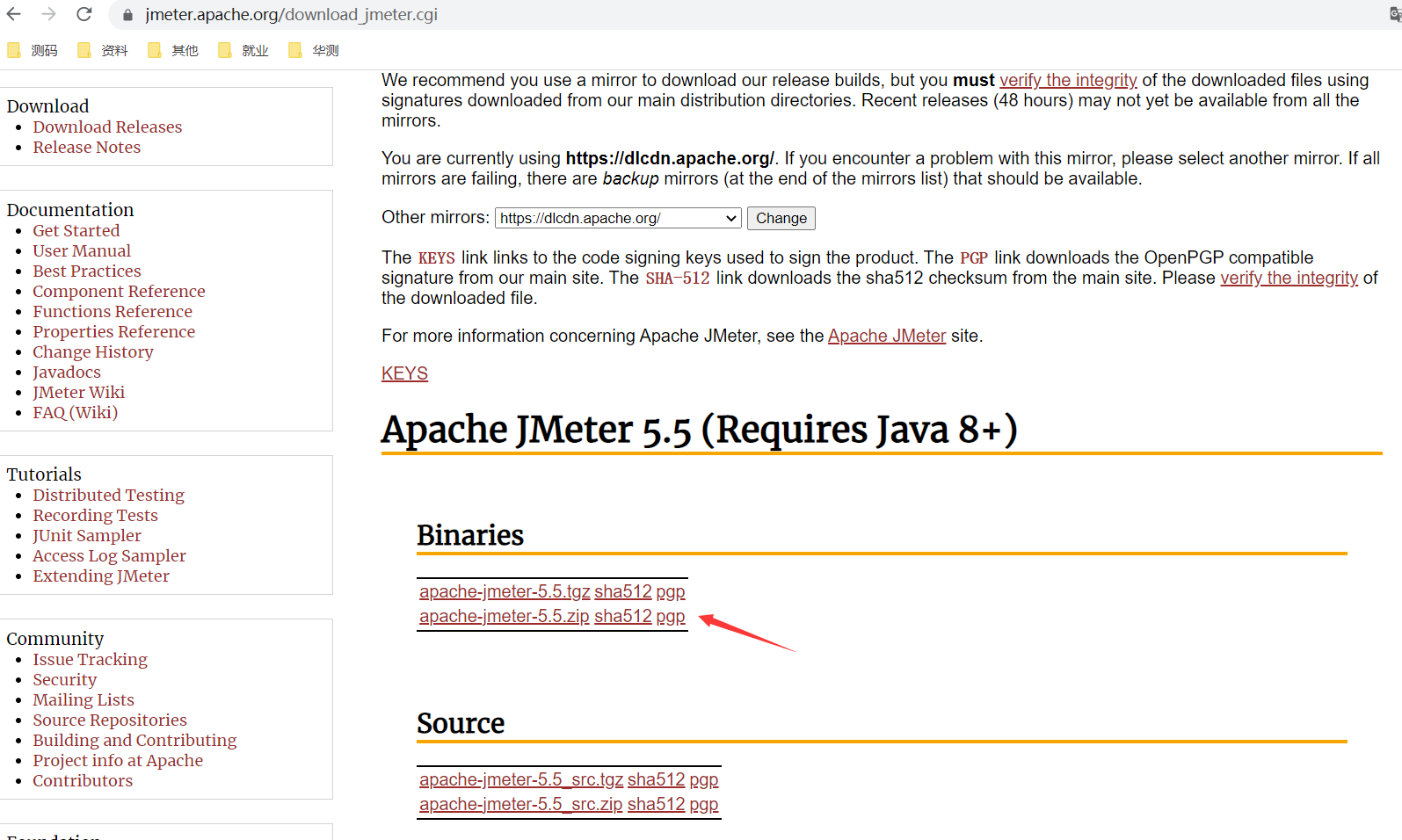Open Extending JMeter tutorial
1402x840 pixels.
(x=101, y=576)
